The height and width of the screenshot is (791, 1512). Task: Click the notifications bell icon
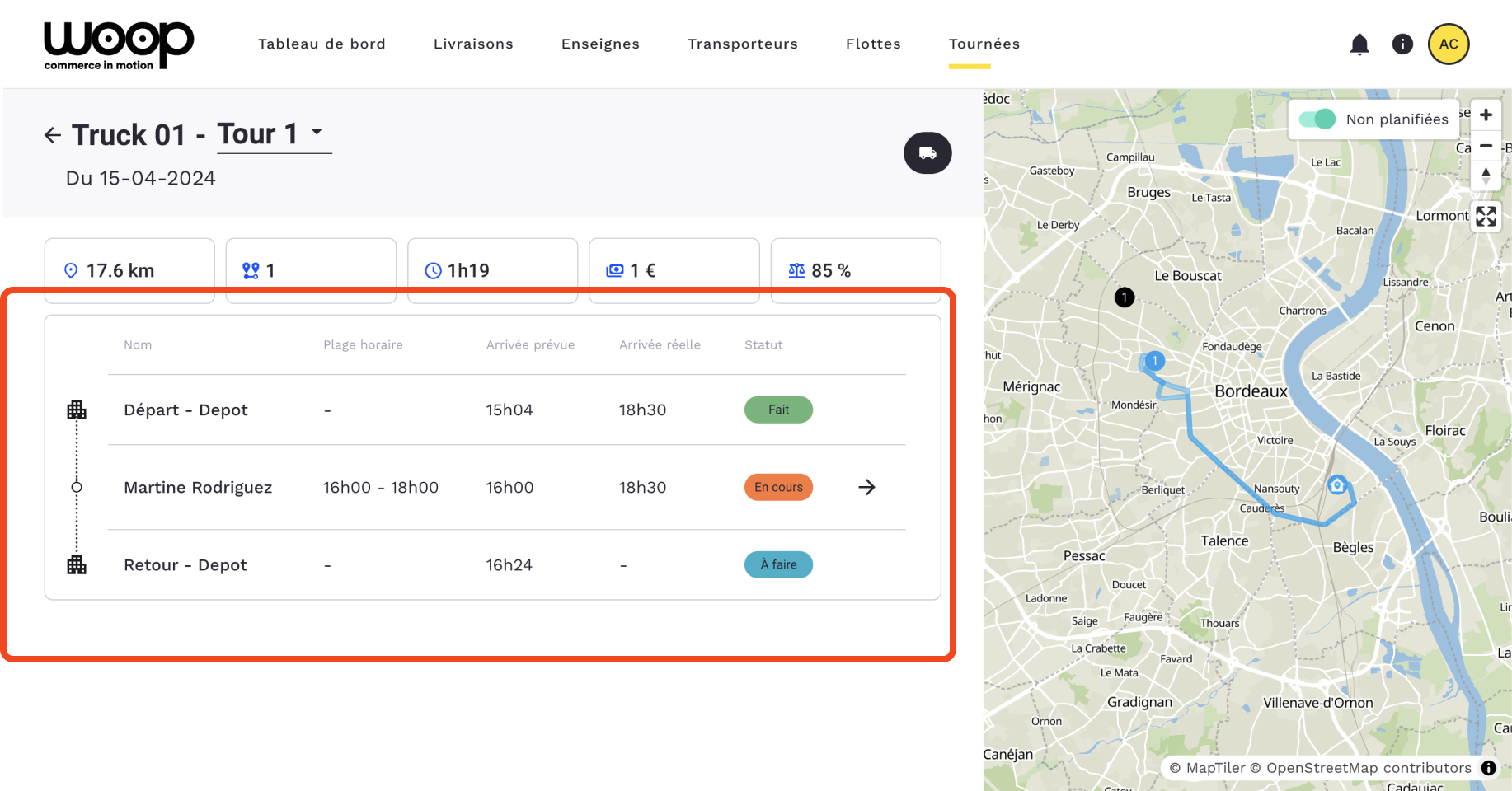pyautogui.click(x=1359, y=44)
